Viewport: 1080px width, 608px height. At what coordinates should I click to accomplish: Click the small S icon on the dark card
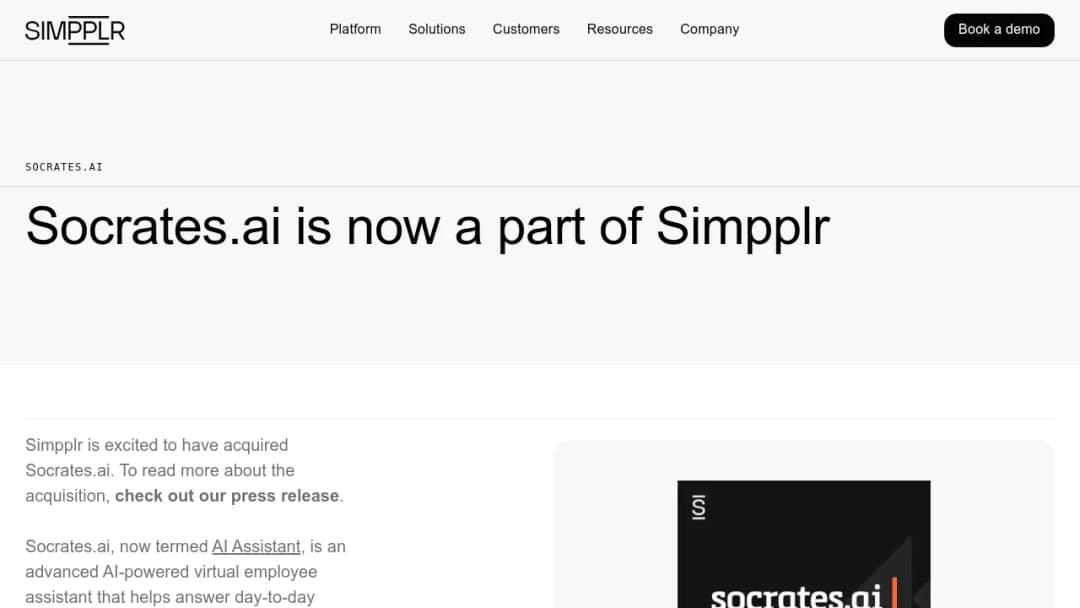[698, 507]
